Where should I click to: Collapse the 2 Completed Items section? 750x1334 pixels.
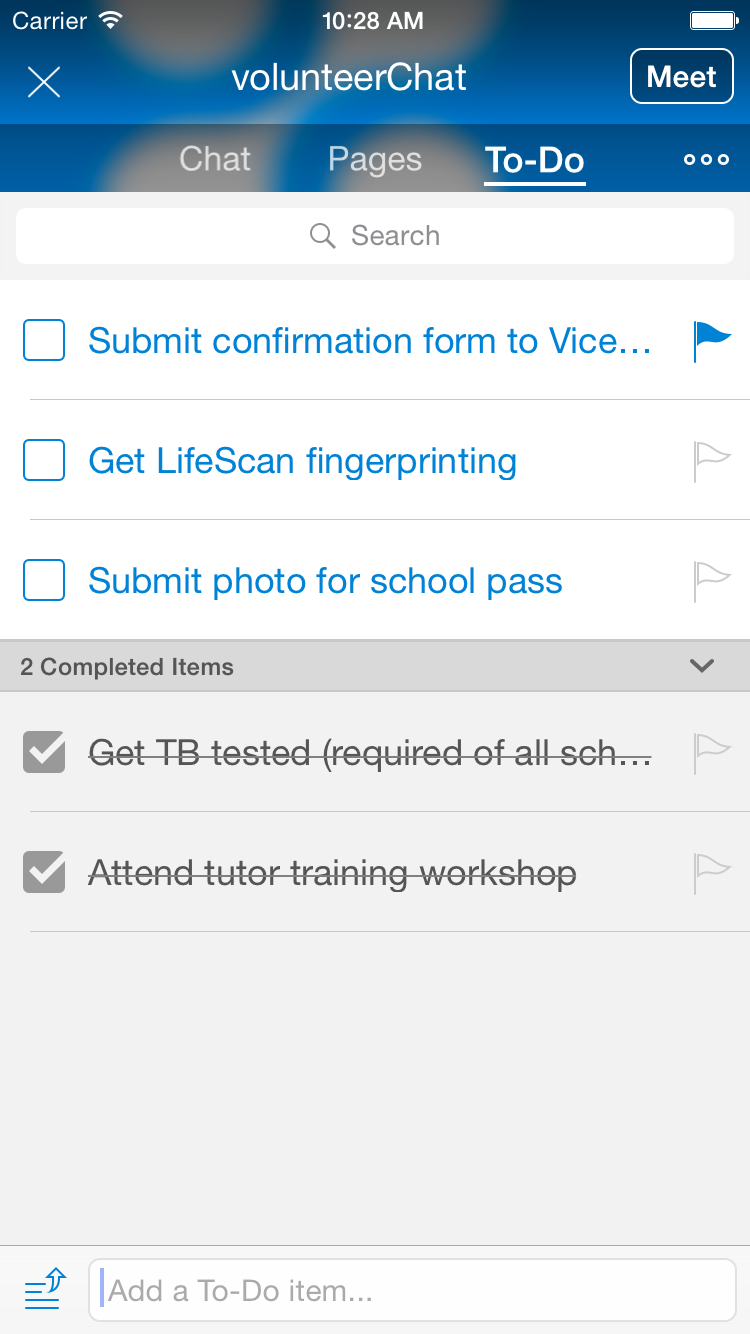pyautogui.click(x=702, y=666)
